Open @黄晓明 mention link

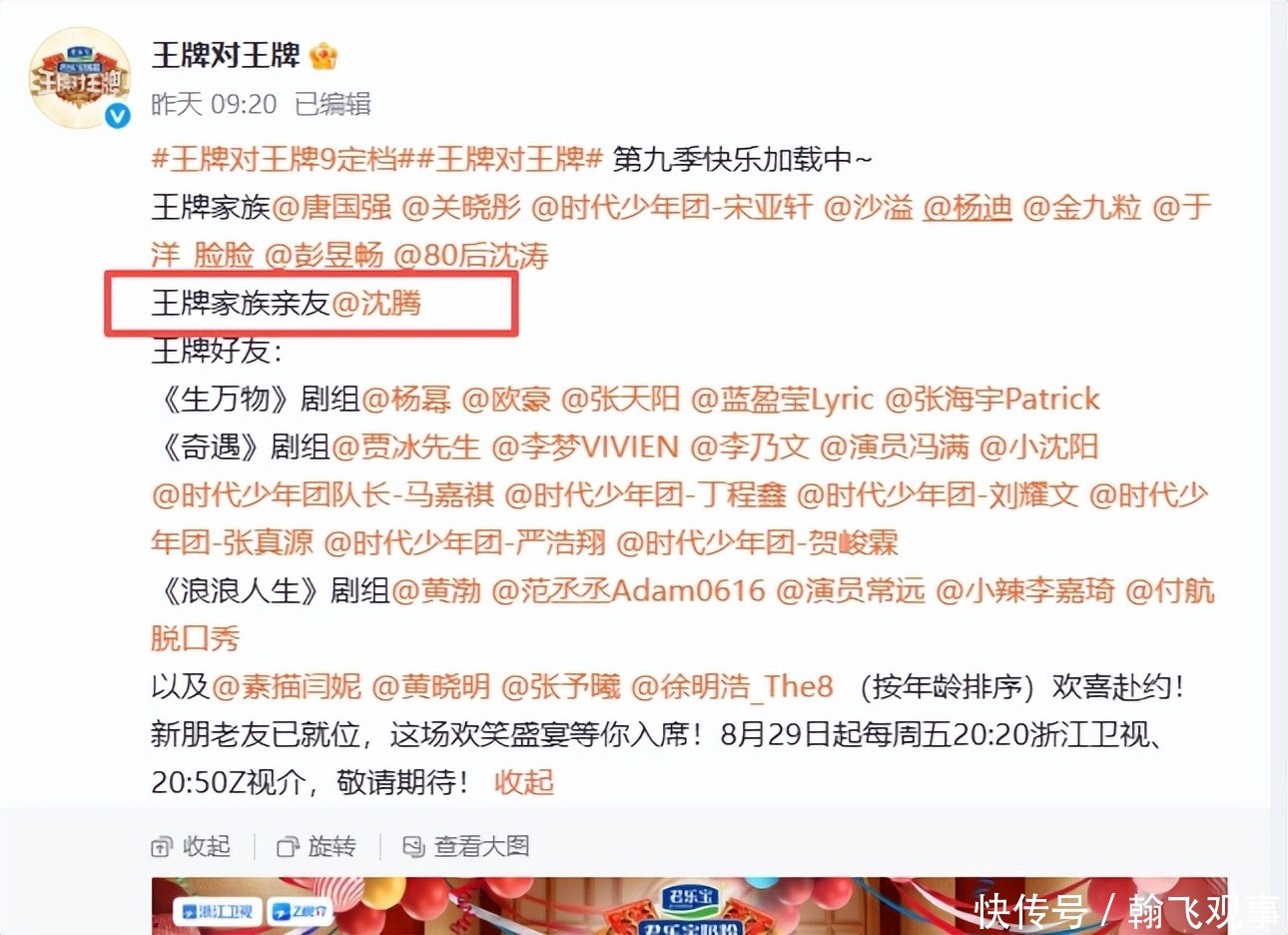pyautogui.click(x=431, y=687)
